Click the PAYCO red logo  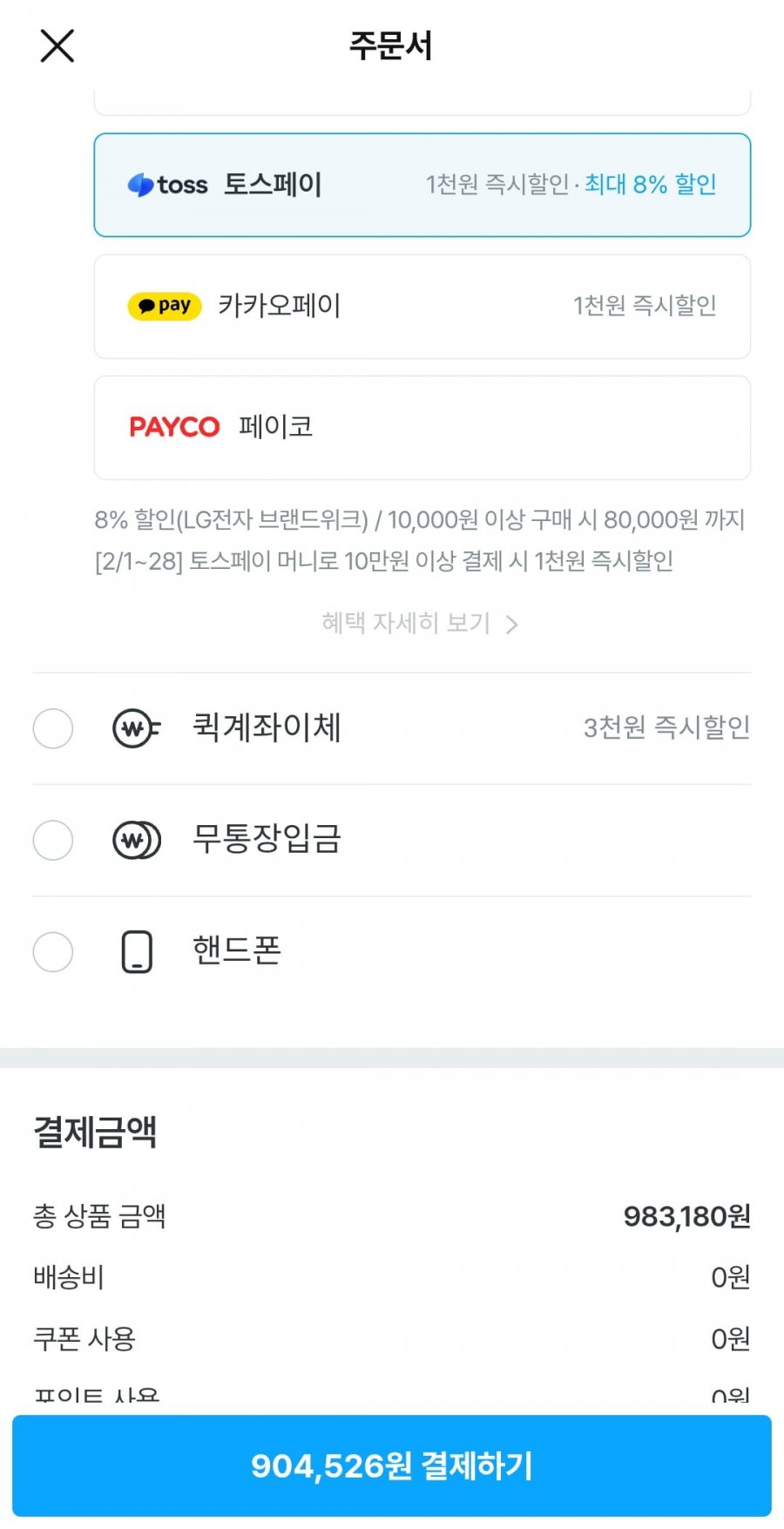[x=174, y=427]
